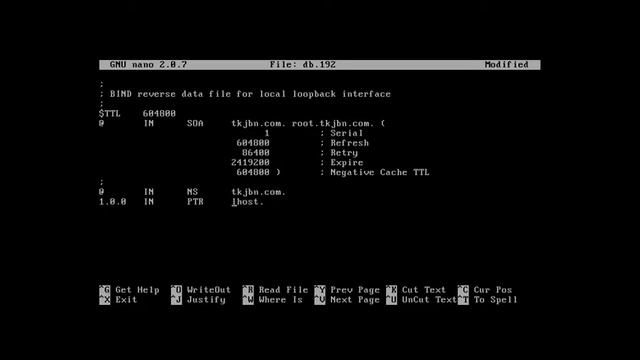Click the BIND reverse data file comment line
The width and height of the screenshot is (640, 360).
coord(245,94)
